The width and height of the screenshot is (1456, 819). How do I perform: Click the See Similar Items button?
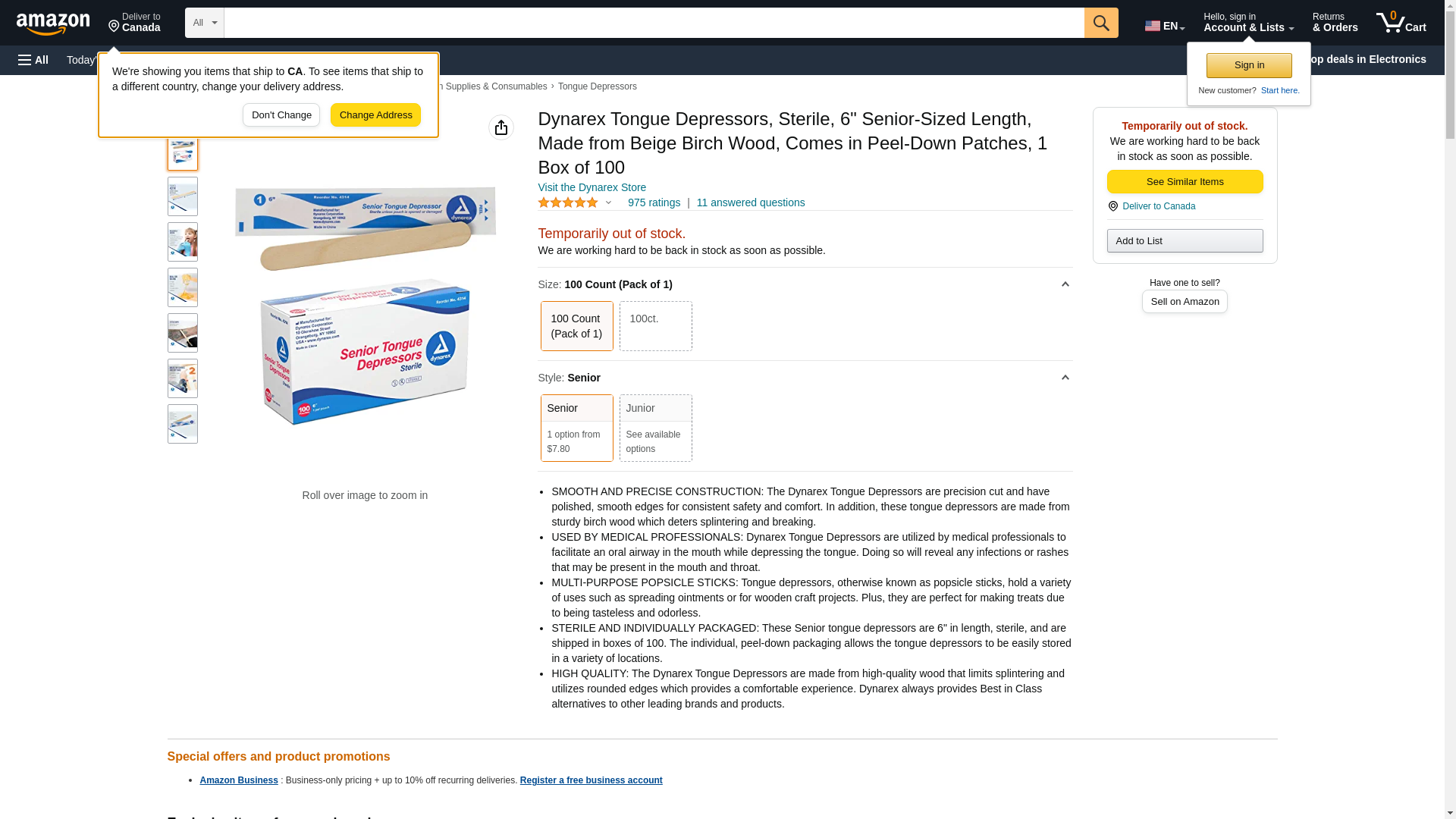[1185, 181]
